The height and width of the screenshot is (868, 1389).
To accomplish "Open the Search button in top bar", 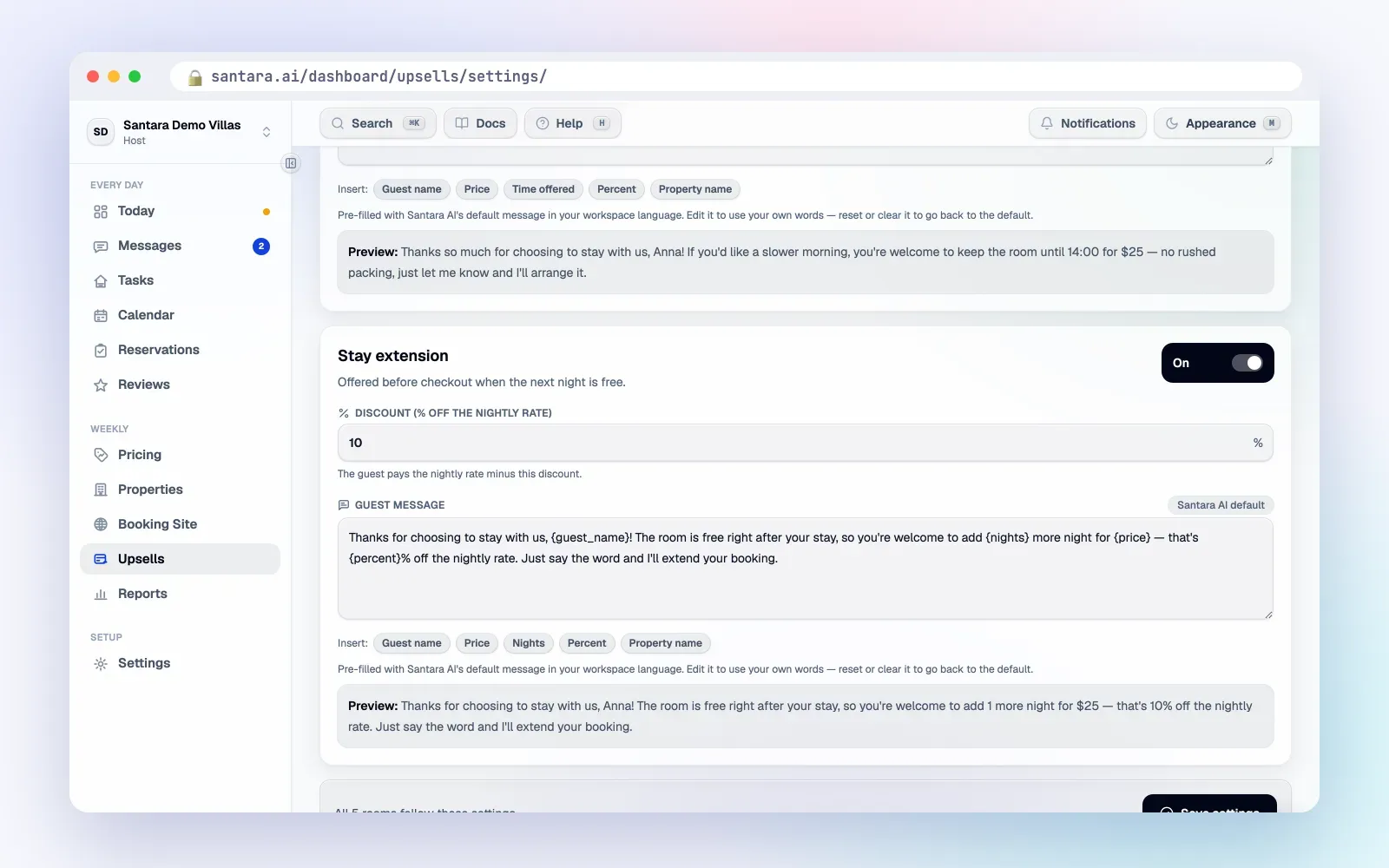I will pyautogui.click(x=378, y=123).
